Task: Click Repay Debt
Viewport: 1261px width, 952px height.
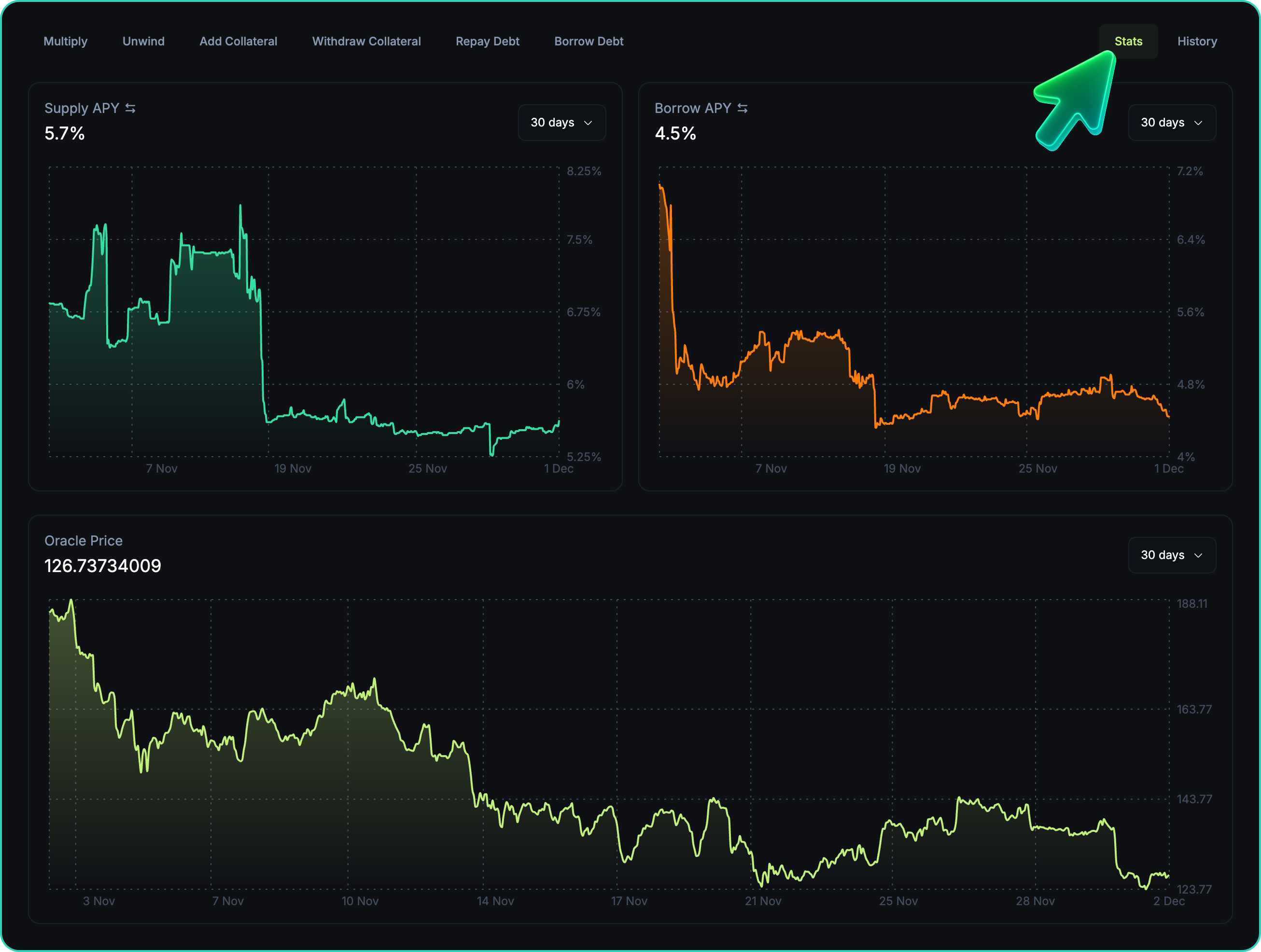Action: [488, 41]
